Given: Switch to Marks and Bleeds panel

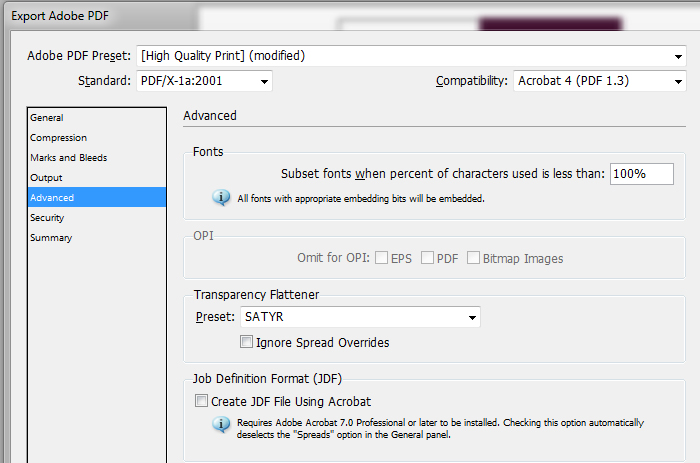Looking at the screenshot, I should tap(96, 158).
